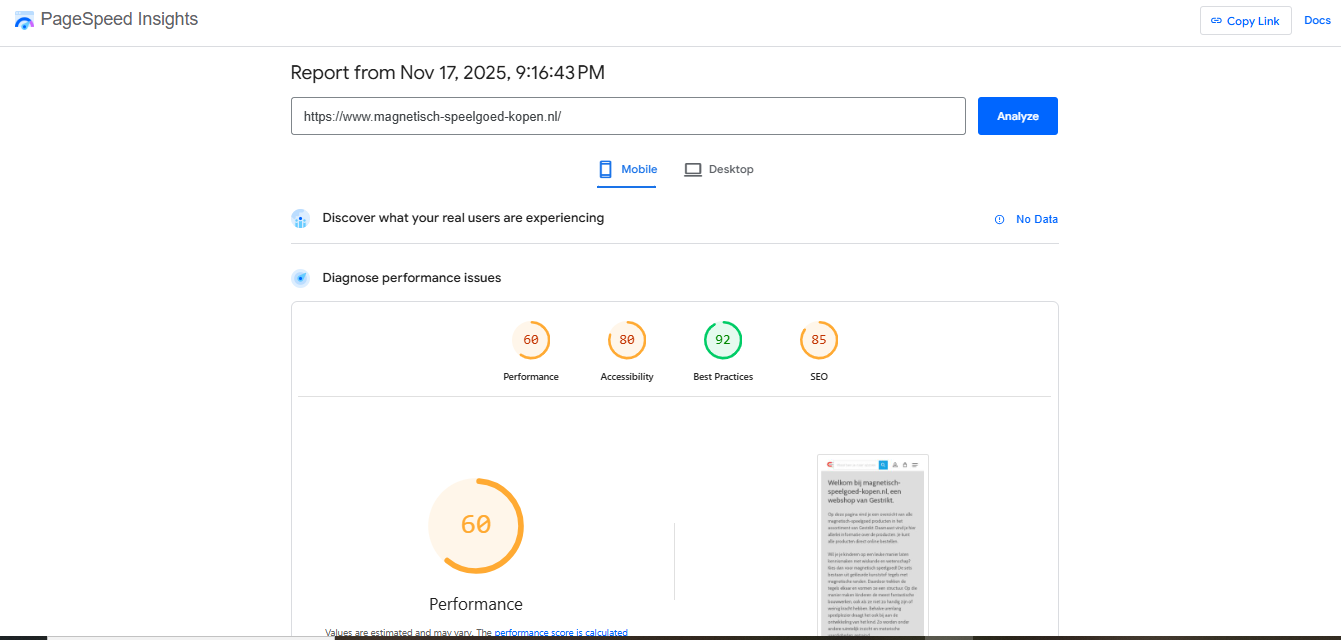This screenshot has height=640, width=1341.
Task: Select the Performance score gauge 60
Action: tap(531, 340)
